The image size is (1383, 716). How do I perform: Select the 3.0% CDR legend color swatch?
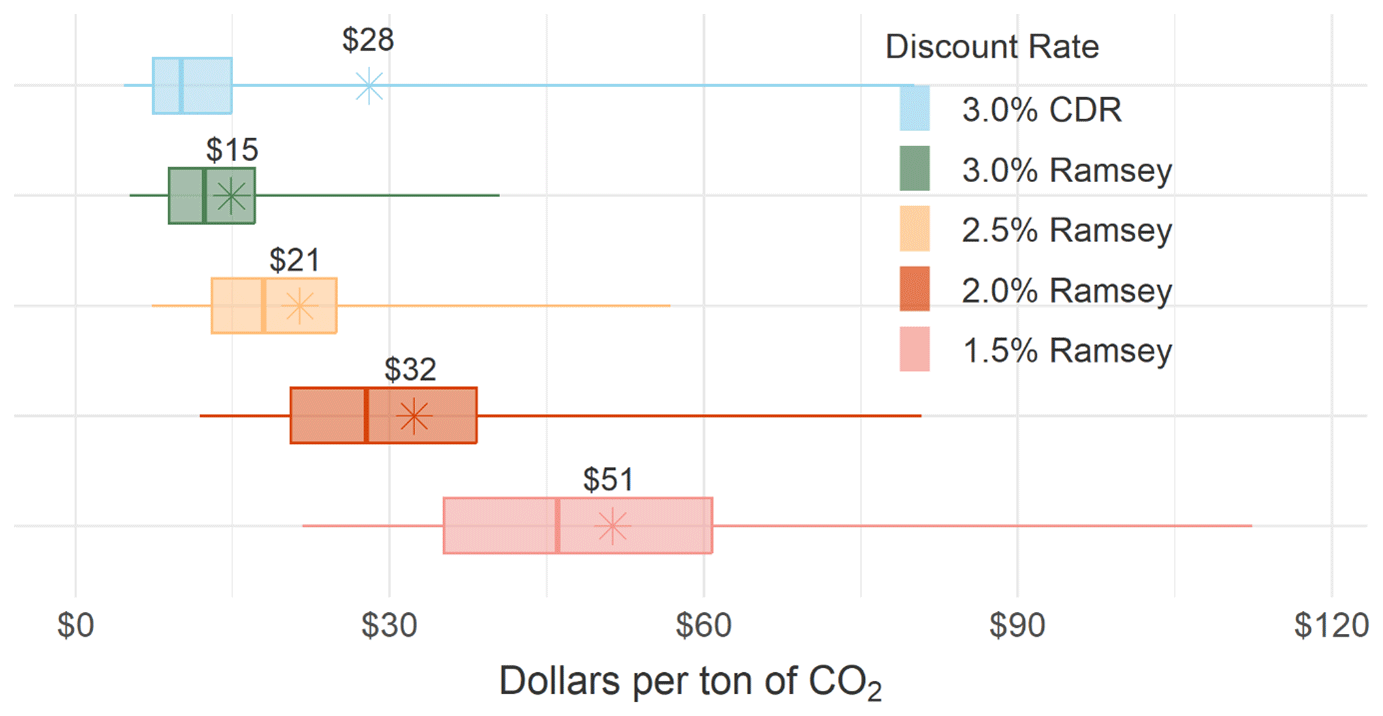(914, 109)
